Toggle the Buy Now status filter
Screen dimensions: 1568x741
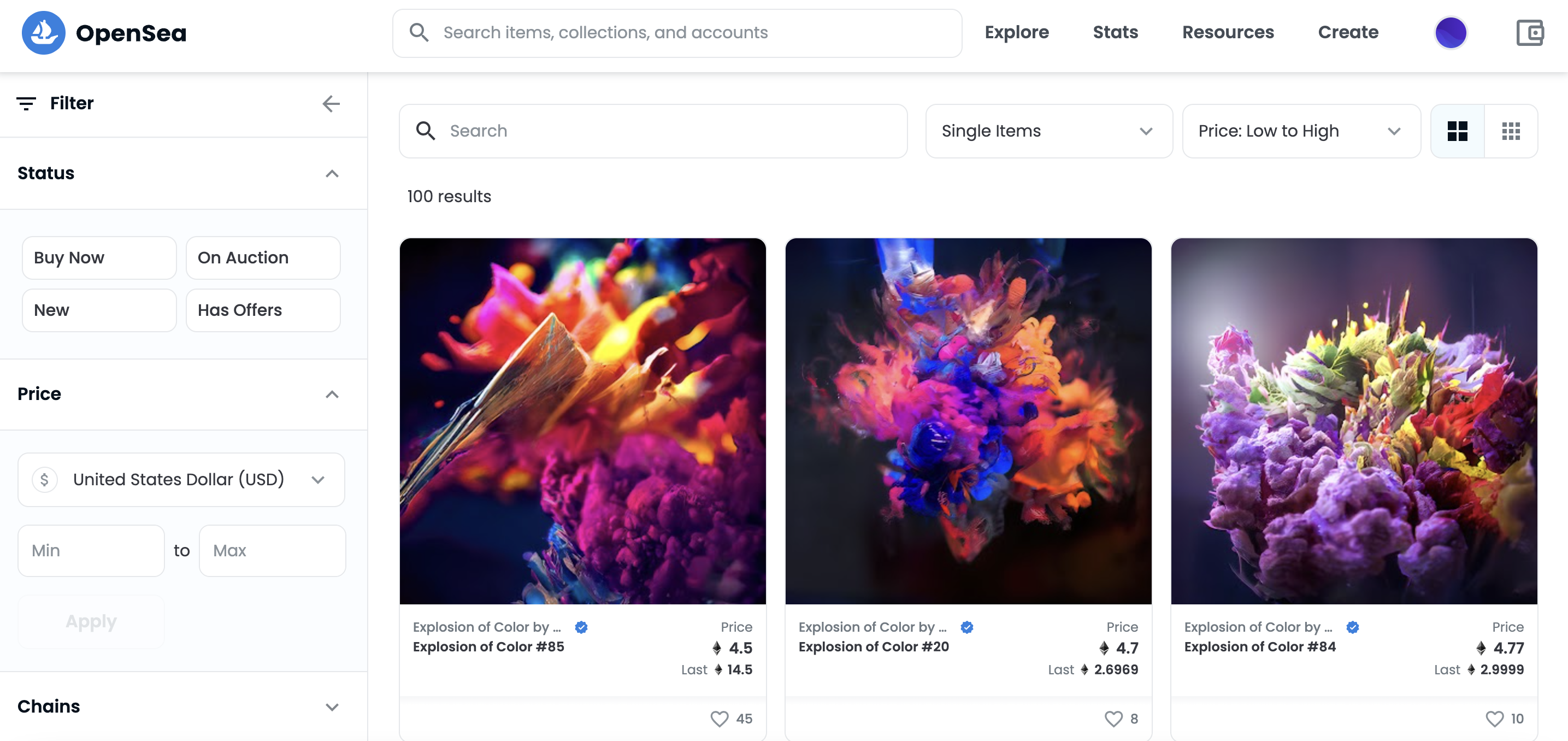99,257
